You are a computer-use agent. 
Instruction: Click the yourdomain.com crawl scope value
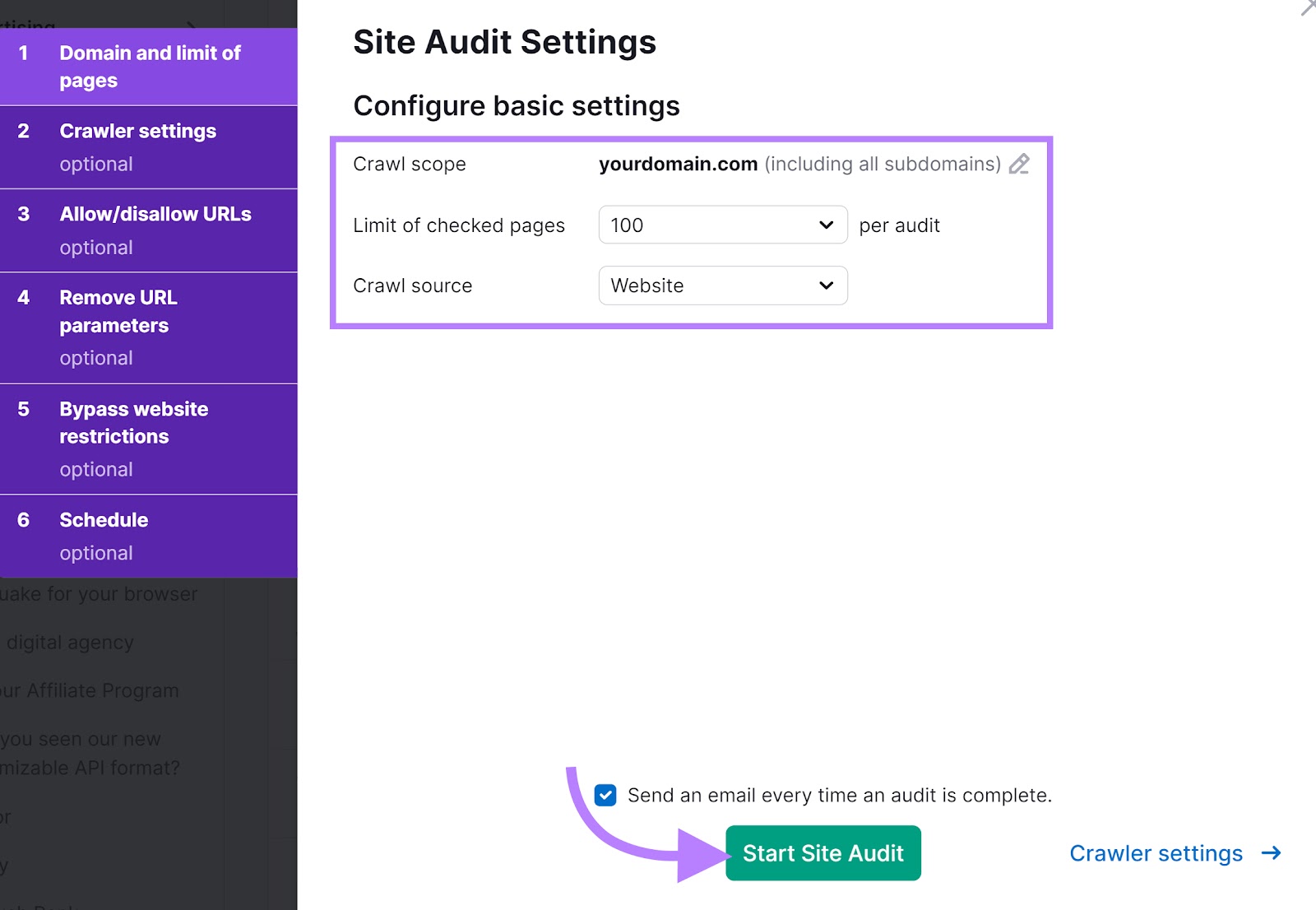click(678, 164)
